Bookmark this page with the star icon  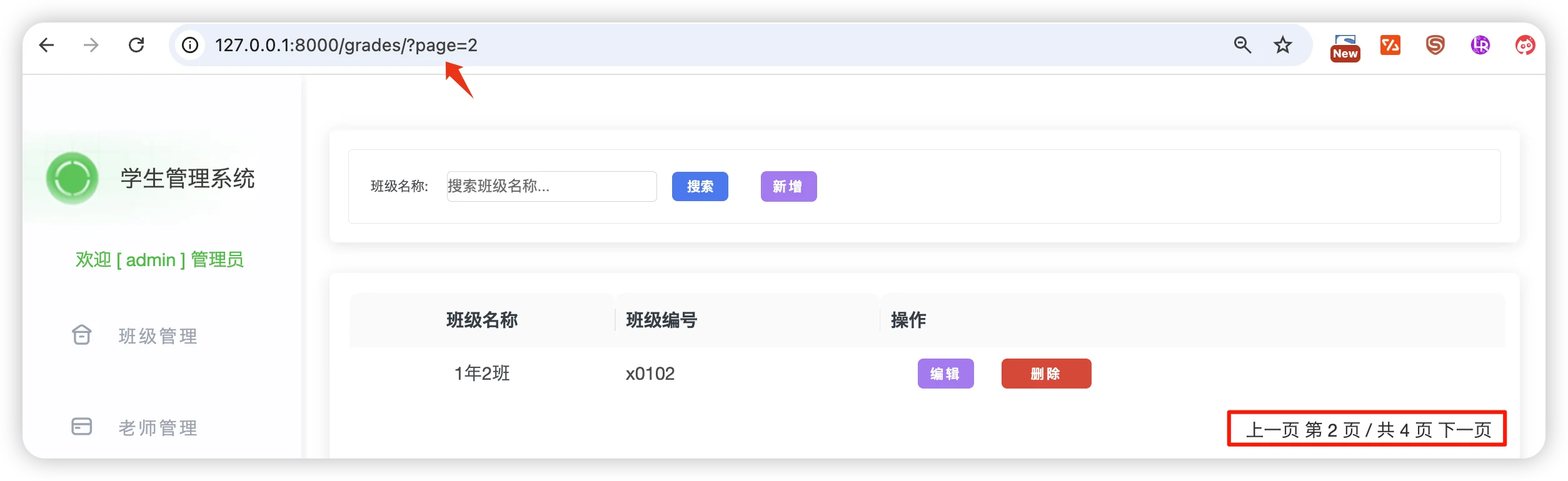coord(1283,45)
